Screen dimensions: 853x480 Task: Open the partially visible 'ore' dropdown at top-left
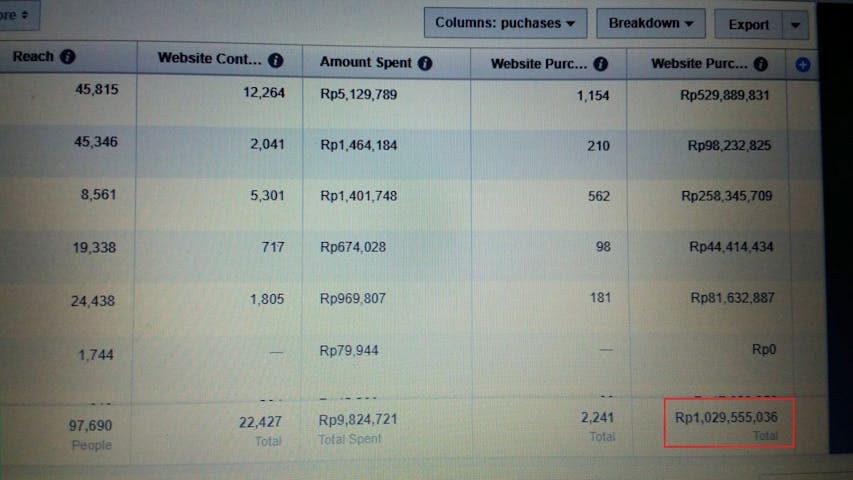(18, 15)
